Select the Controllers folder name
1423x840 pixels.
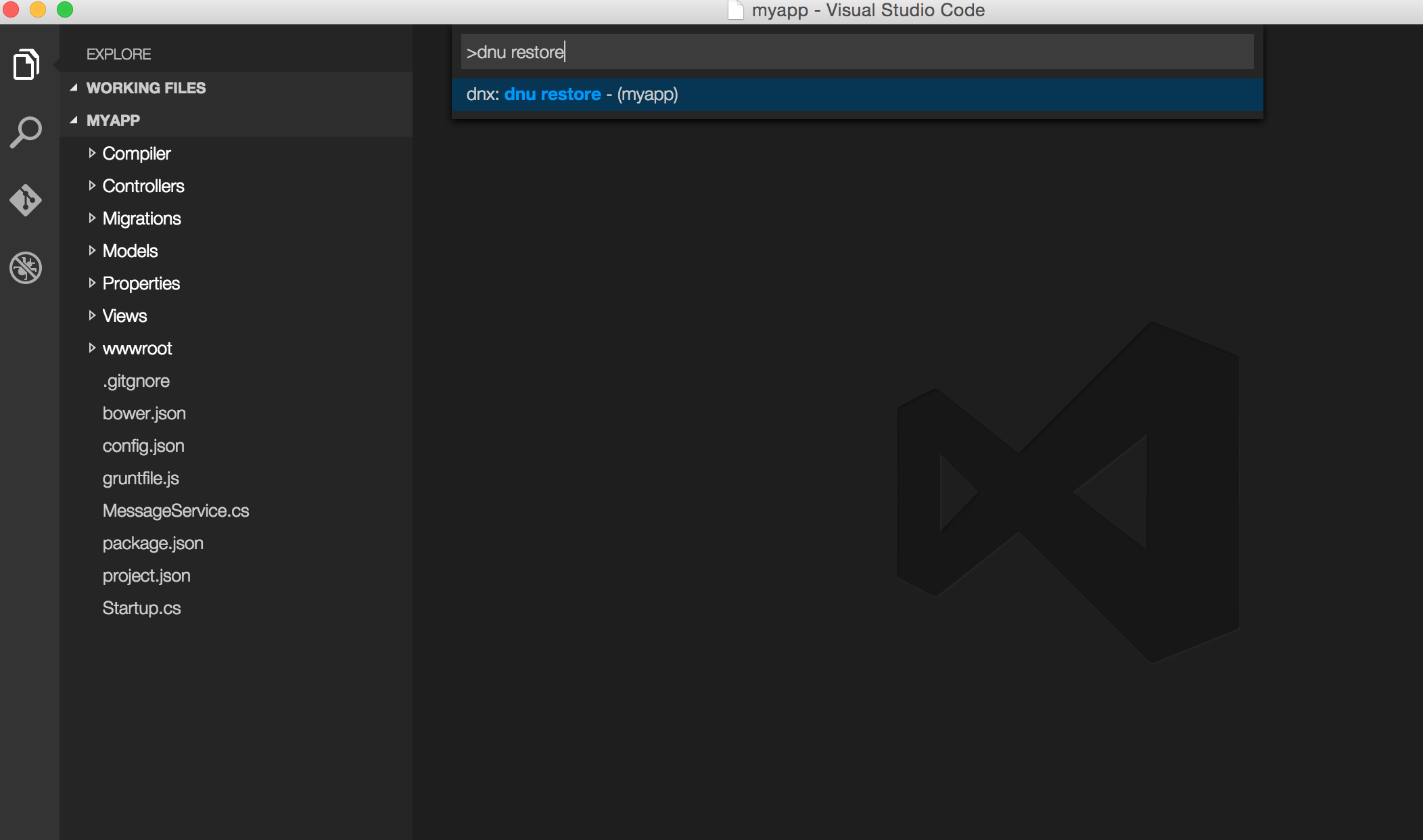coord(143,186)
